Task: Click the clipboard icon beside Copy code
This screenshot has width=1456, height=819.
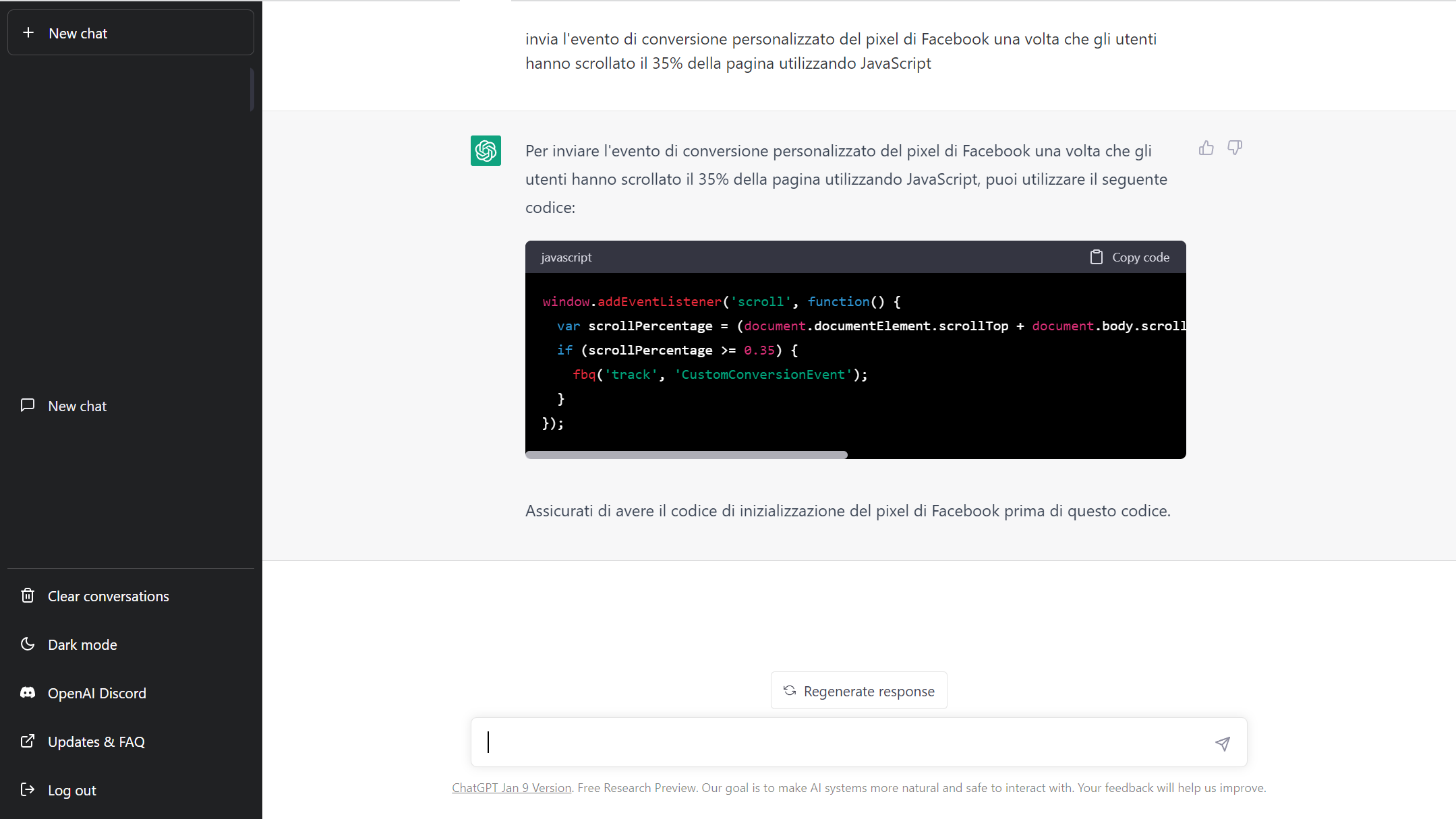Action: coord(1096,257)
